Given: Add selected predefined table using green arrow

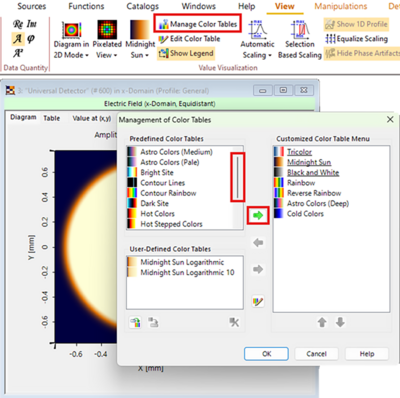Looking at the screenshot, I should 258,215.
